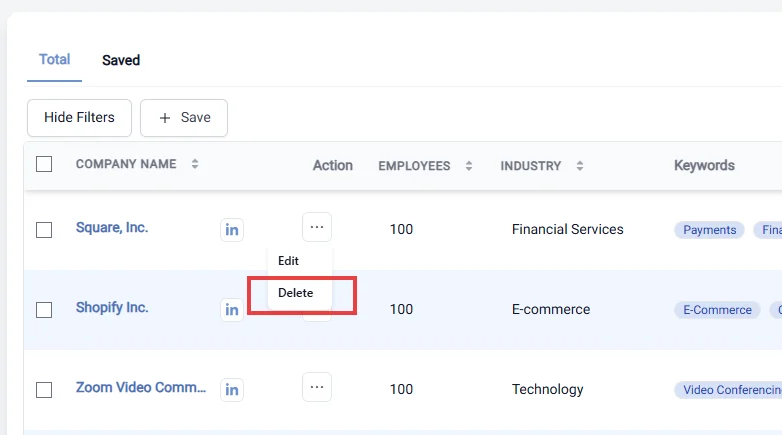Click employee count 100 in Zoom Video row
Image resolution: width=782 pixels, height=435 pixels.
point(401,389)
